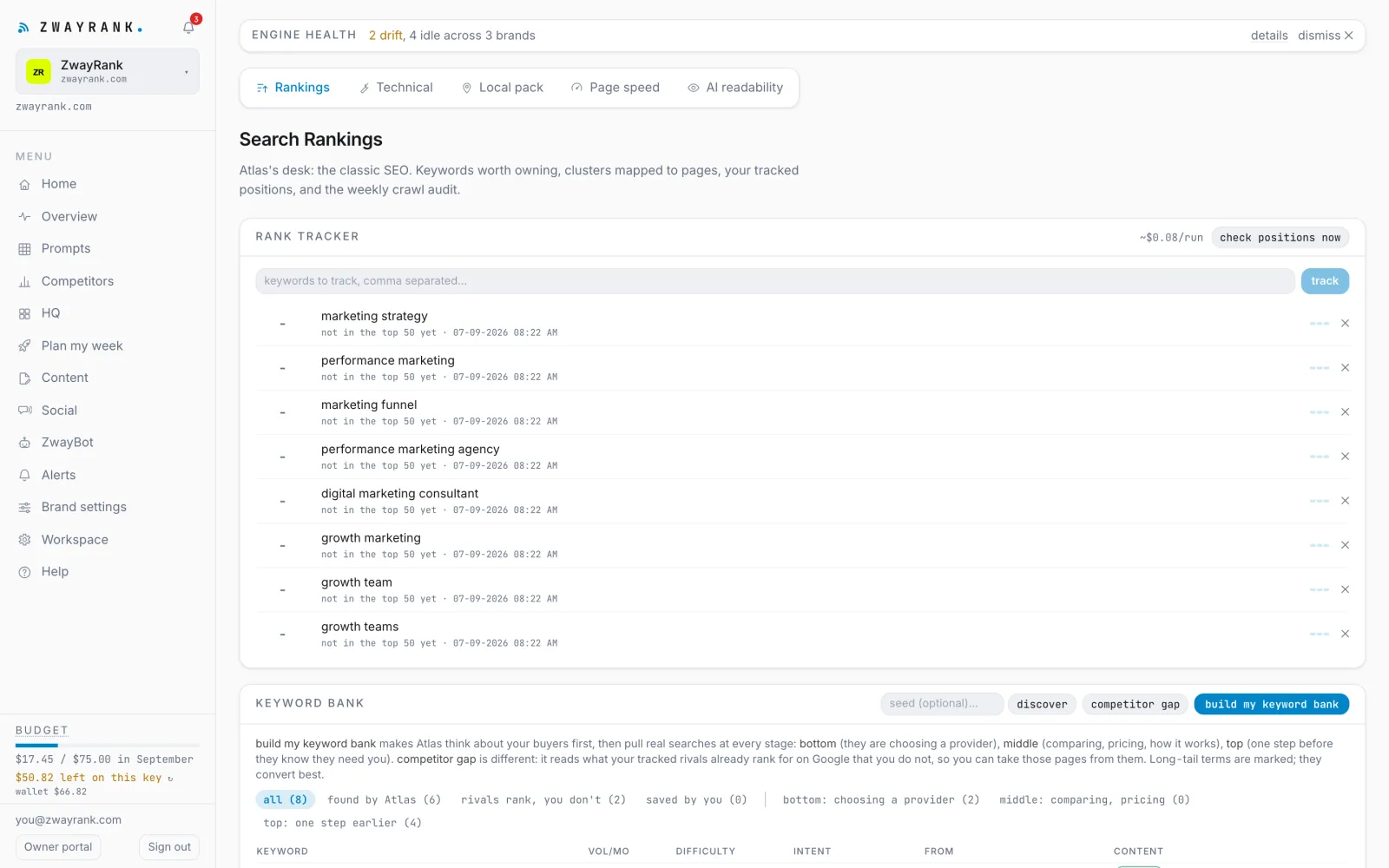Focus the seed (optional) input

coord(942,704)
